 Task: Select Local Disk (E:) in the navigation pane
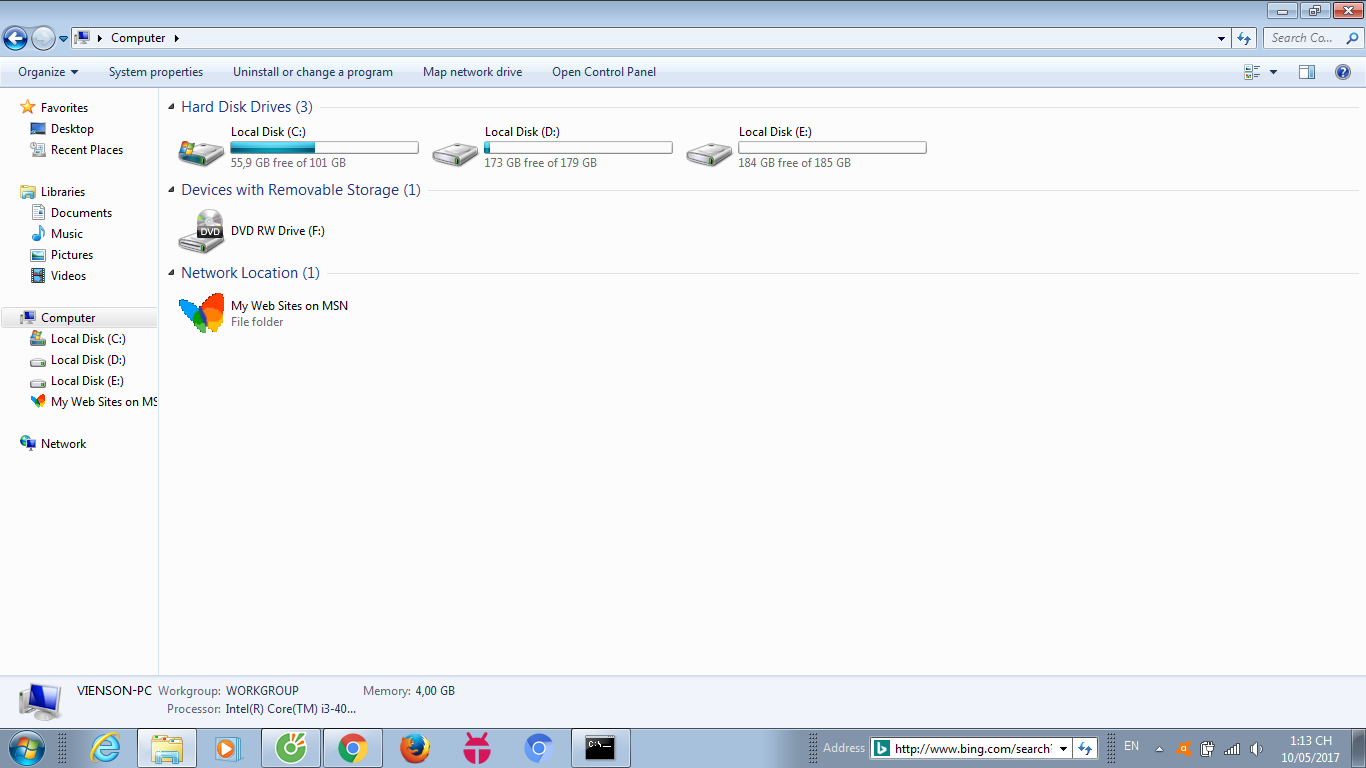coord(88,381)
